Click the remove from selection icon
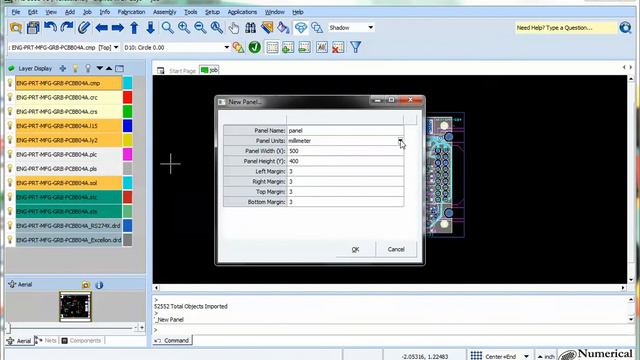 pyautogui.click(x=304, y=47)
